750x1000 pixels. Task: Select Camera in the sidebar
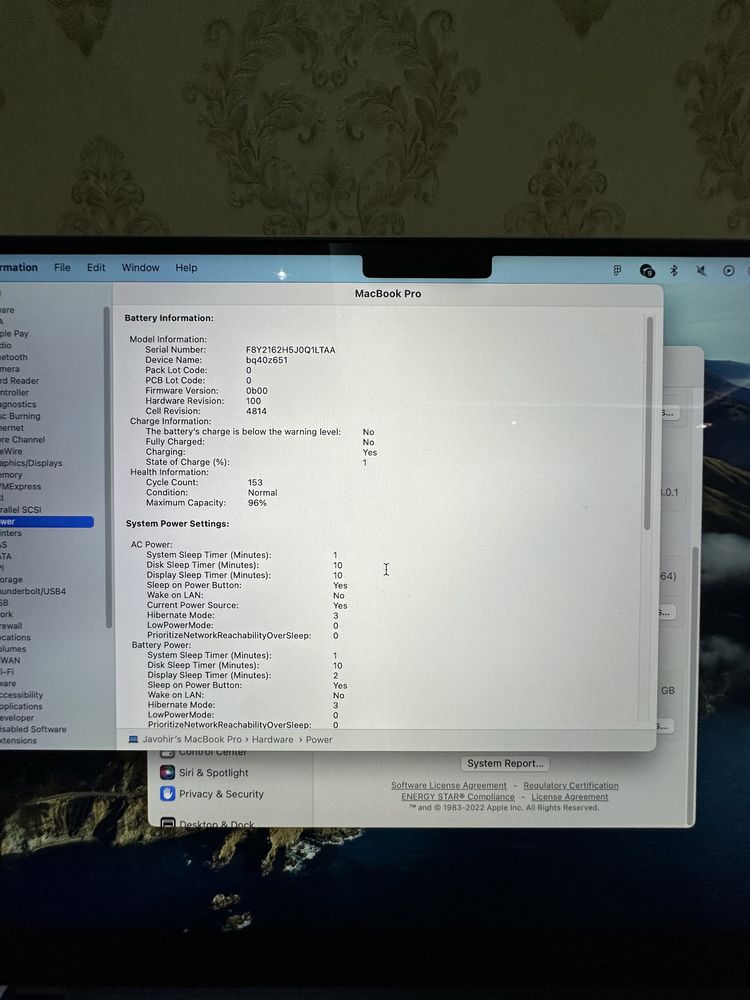10,369
